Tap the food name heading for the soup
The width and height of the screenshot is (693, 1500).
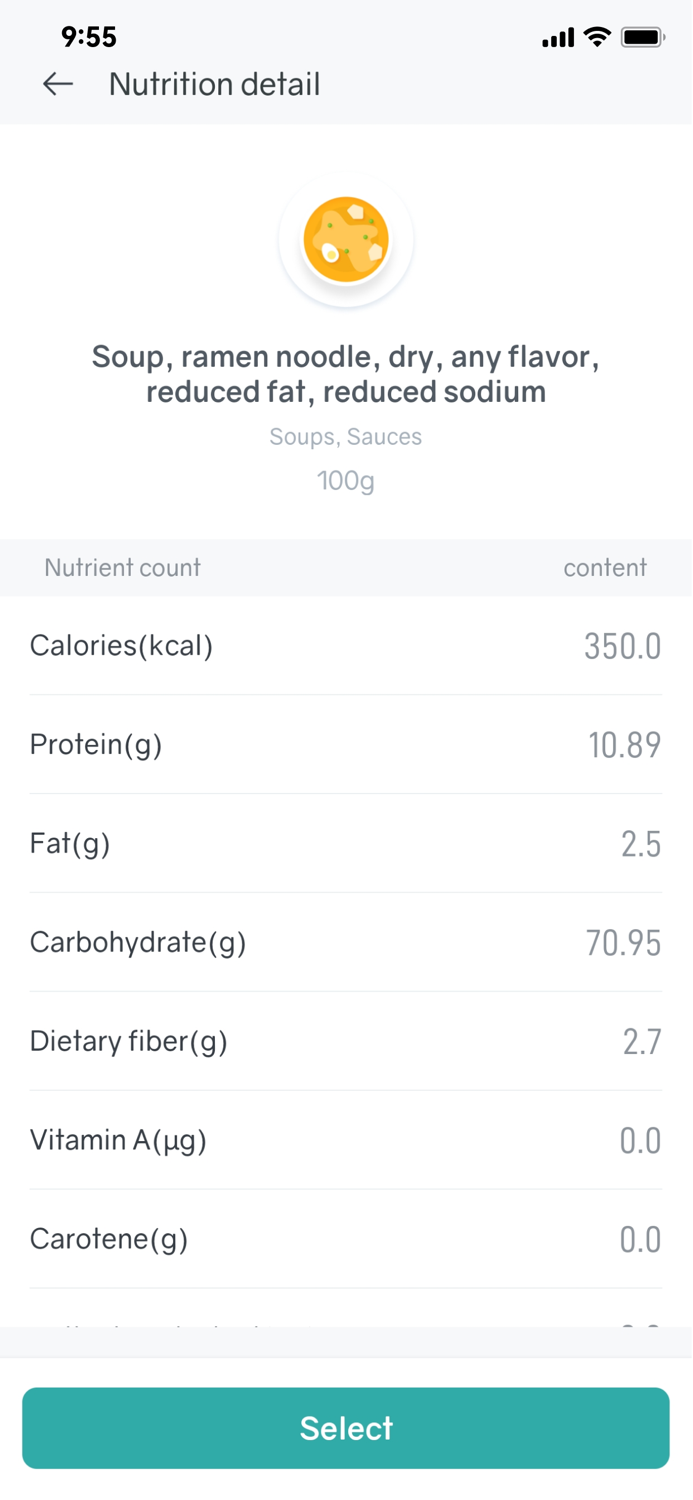pyautogui.click(x=346, y=374)
